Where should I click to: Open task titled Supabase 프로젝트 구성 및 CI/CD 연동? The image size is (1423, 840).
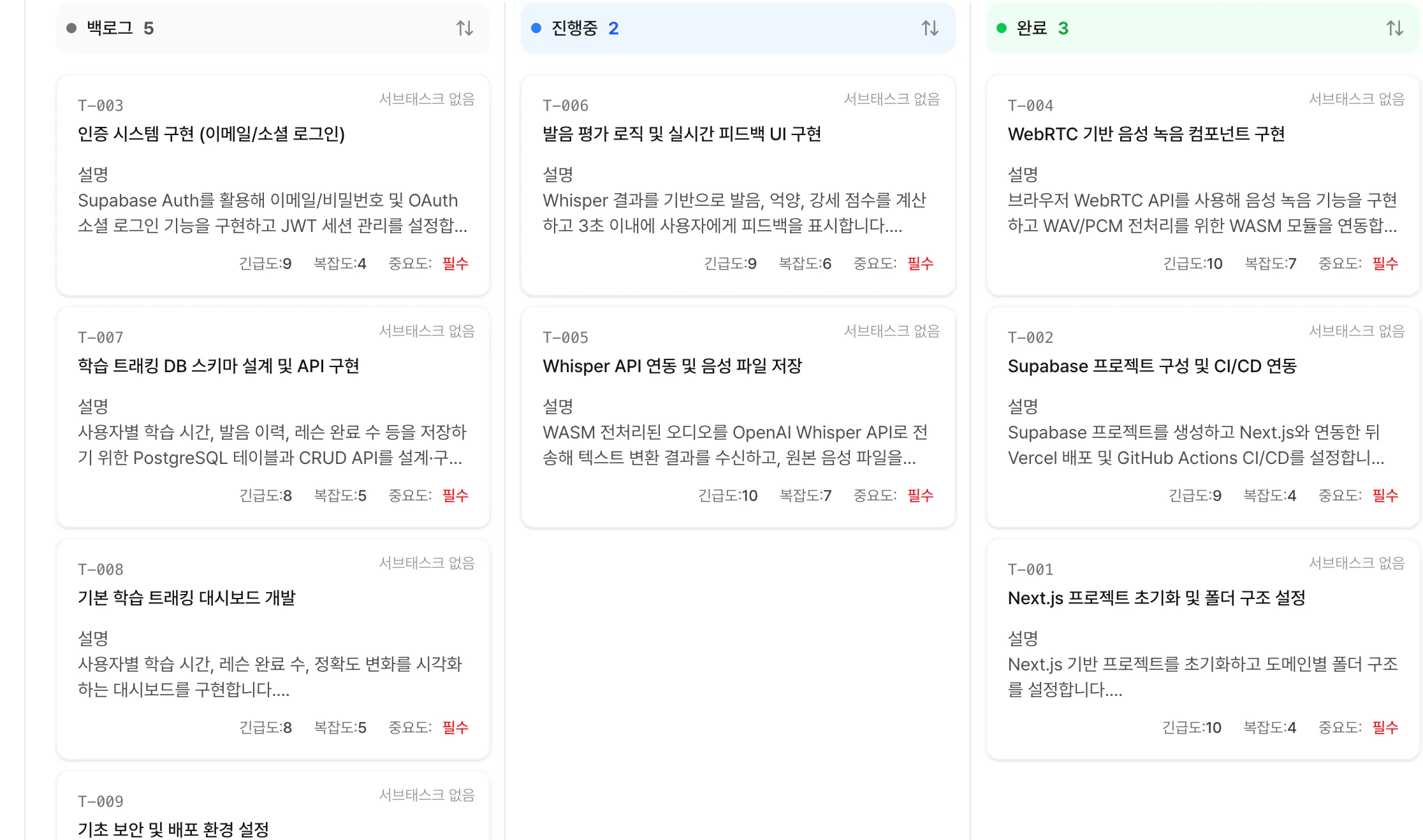coord(1153,366)
